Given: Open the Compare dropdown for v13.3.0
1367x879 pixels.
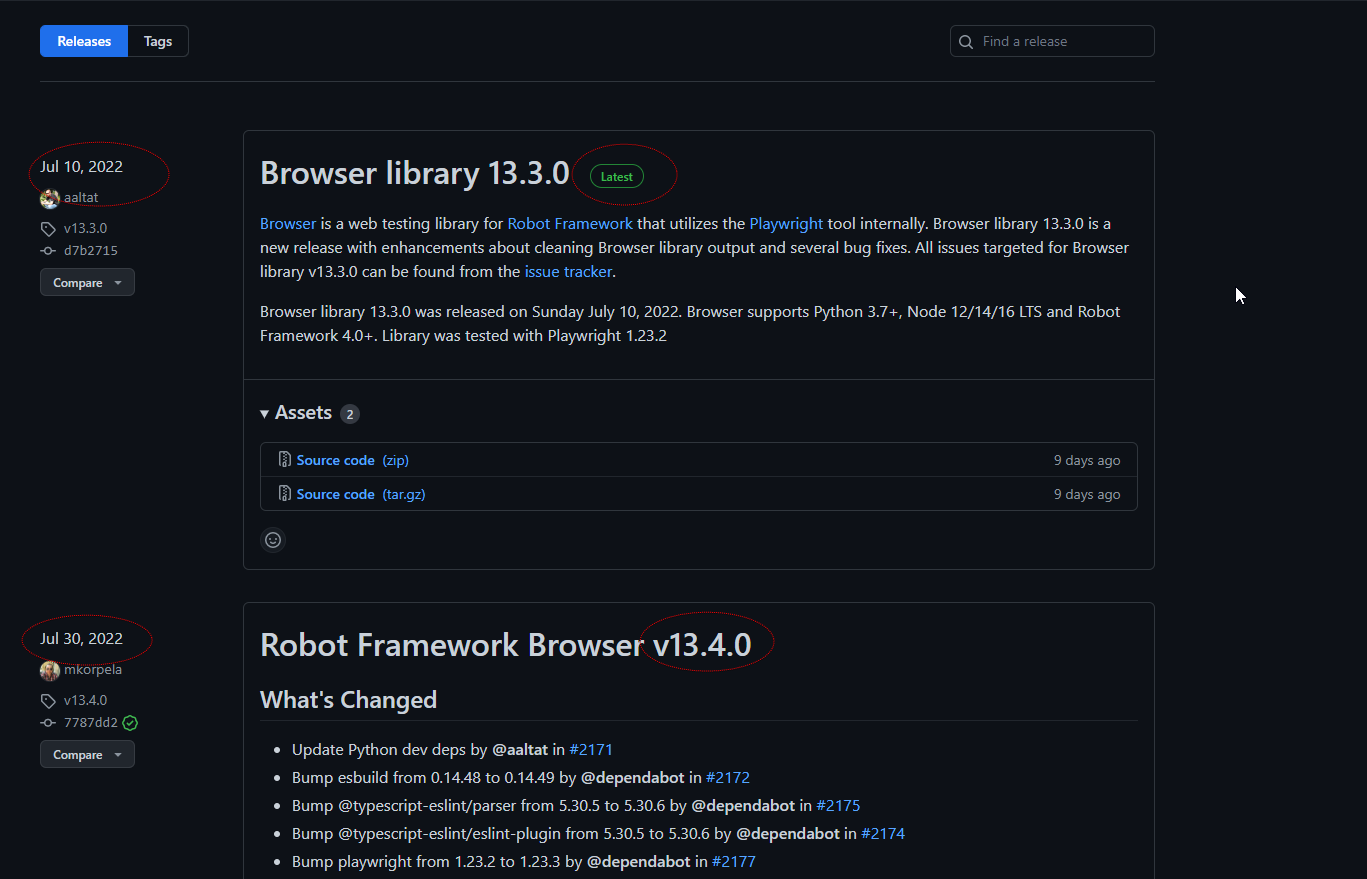Looking at the screenshot, I should tap(87, 282).
